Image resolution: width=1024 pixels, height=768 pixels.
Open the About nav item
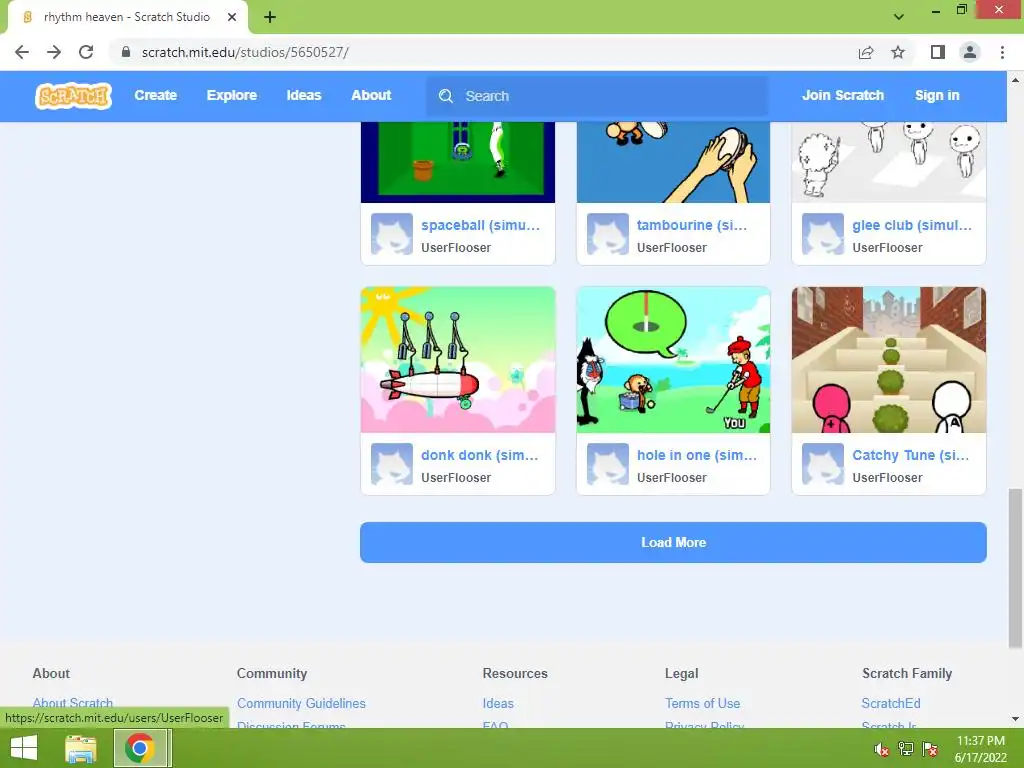click(x=371, y=95)
